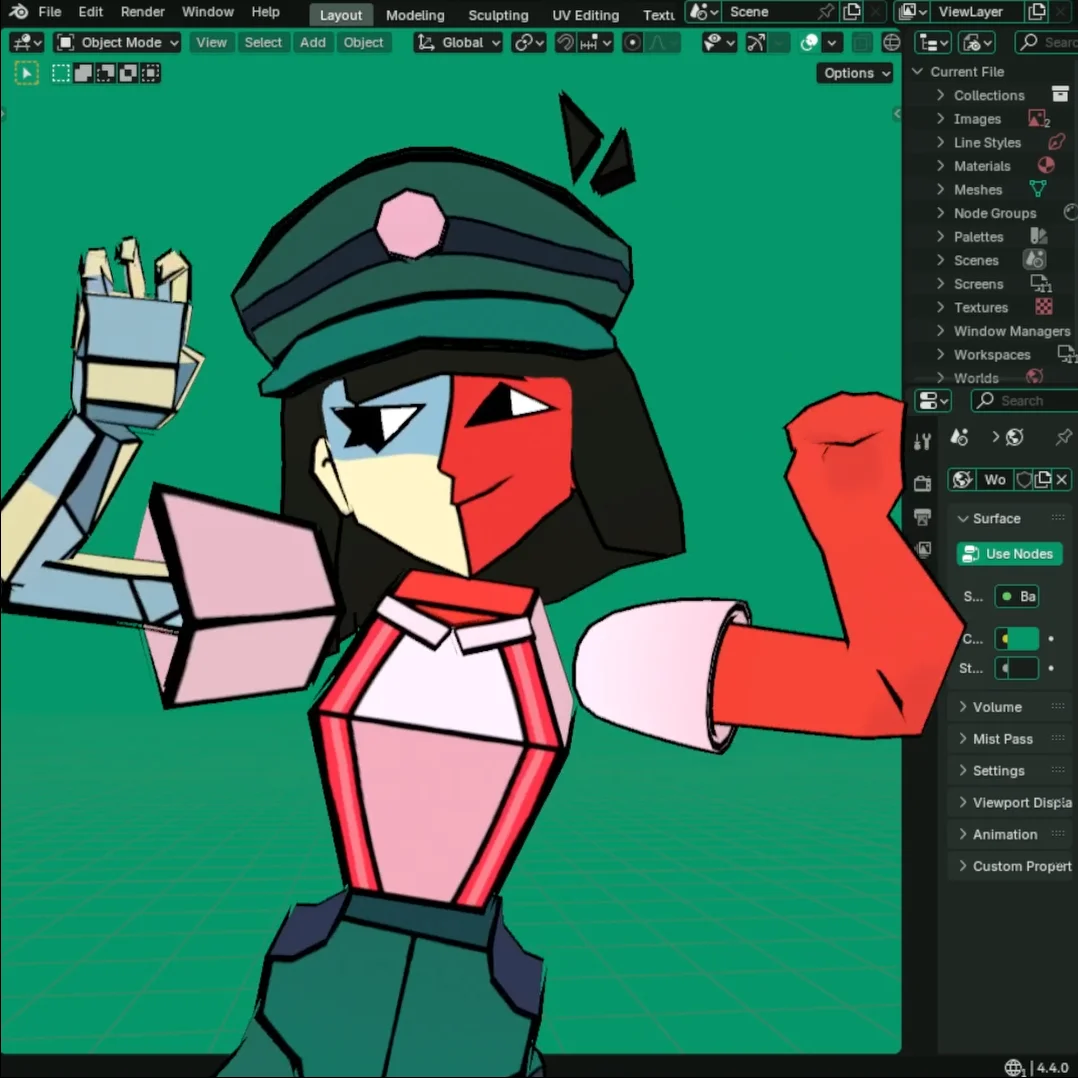1078x1078 pixels.
Task: Expand the Worlds category in the outliner
Action: [940, 378]
